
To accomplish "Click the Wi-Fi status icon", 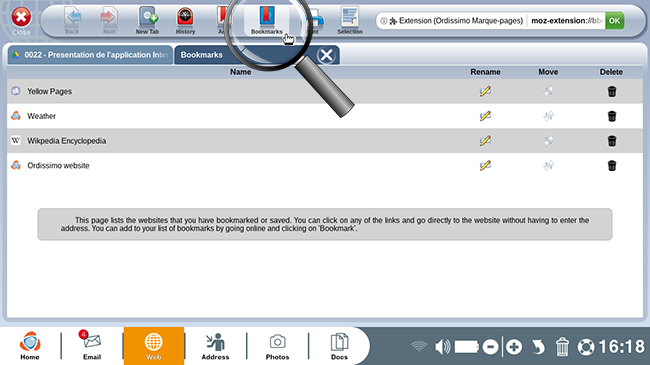I will (419, 346).
